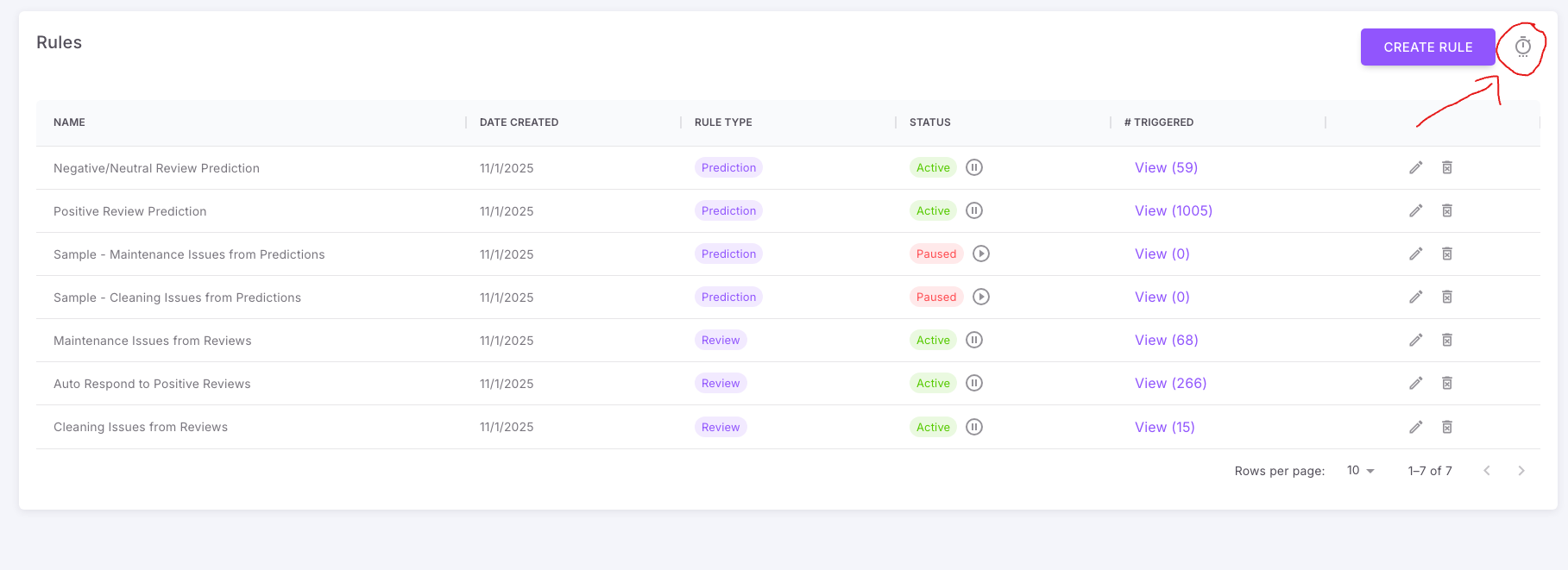The height and width of the screenshot is (570, 1568).
Task: Go to previous page of rules
Action: [x=1487, y=471]
